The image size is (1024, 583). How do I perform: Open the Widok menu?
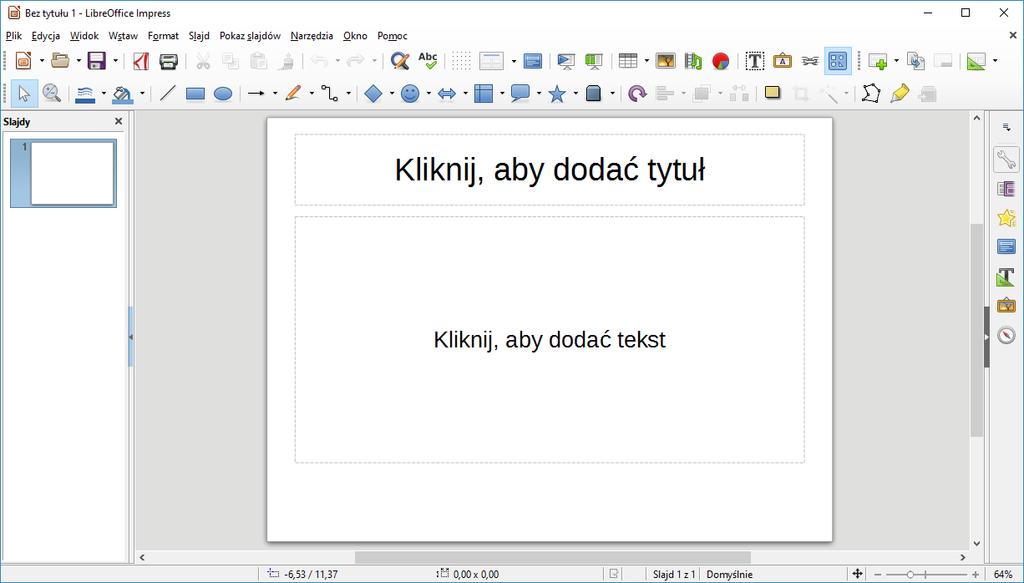tap(84, 36)
